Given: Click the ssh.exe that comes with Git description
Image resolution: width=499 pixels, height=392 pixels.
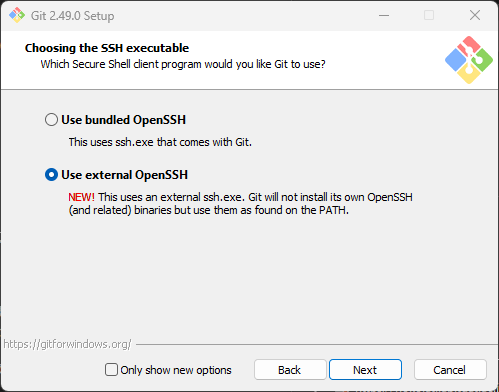Looking at the screenshot, I should tap(160, 142).
